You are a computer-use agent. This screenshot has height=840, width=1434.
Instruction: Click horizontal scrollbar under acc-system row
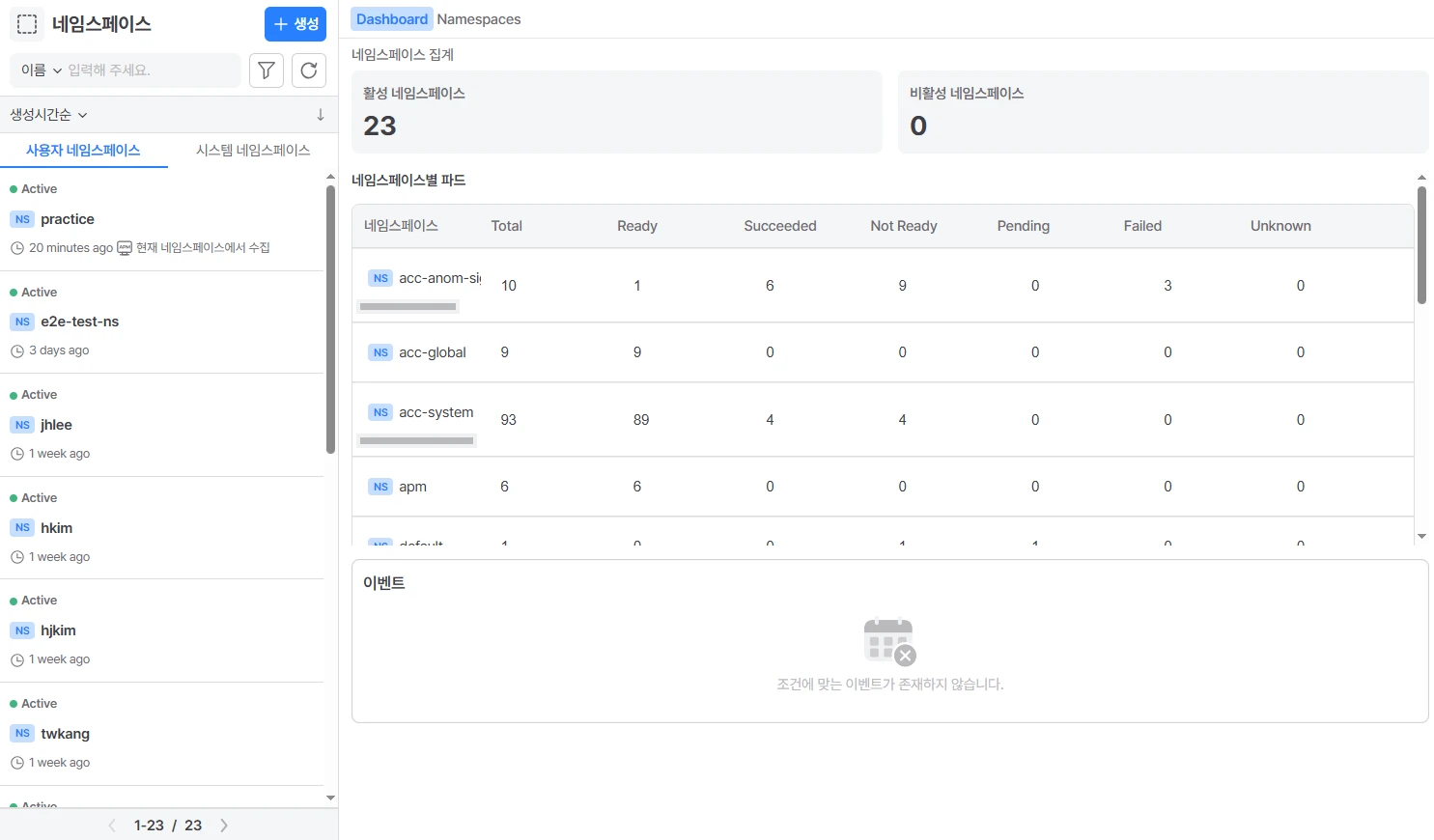tap(417, 441)
